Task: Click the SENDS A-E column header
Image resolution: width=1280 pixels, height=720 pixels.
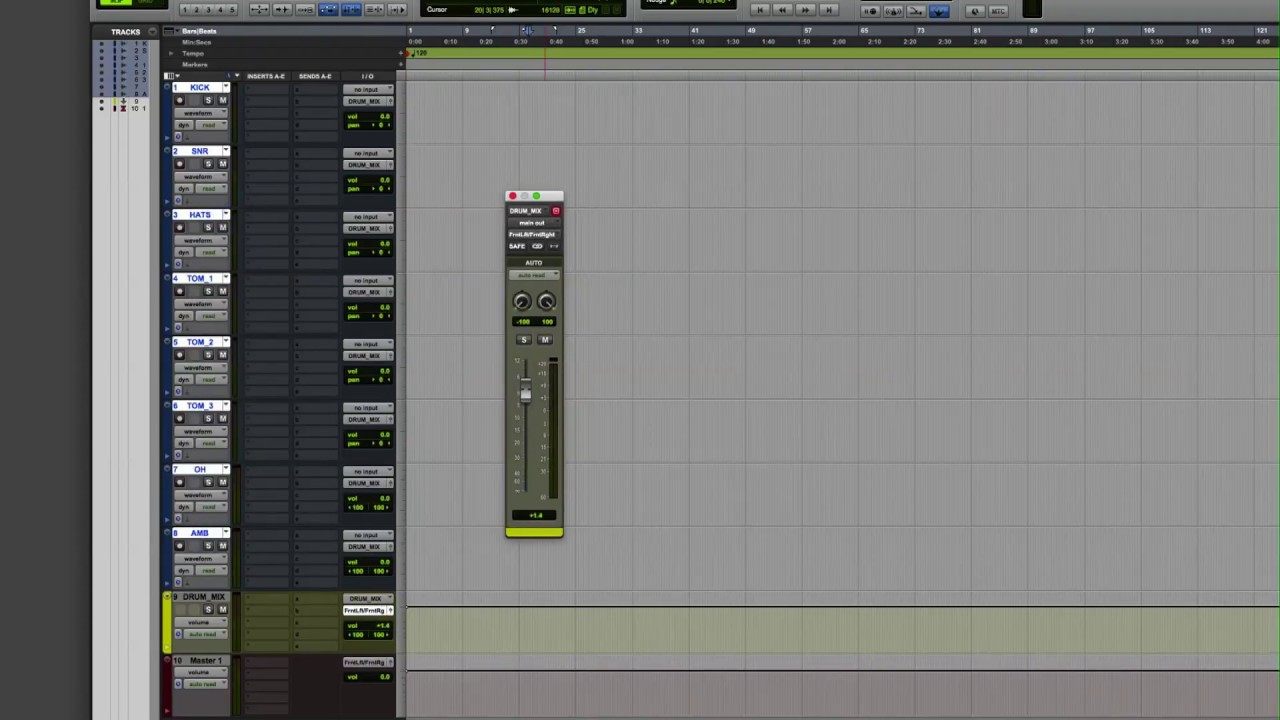Action: 315,76
